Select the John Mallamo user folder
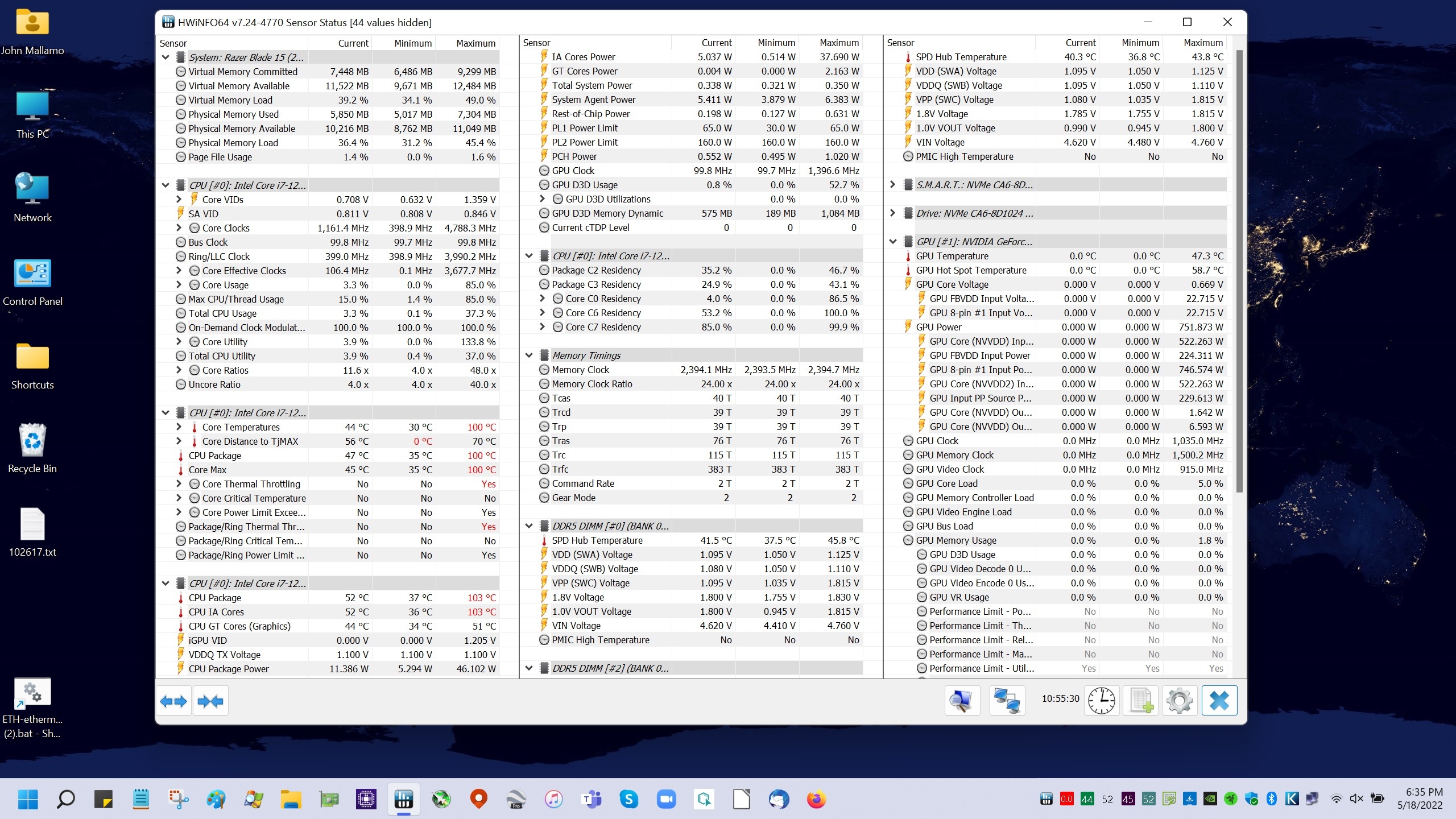1456x819 pixels. pyautogui.click(x=32, y=31)
